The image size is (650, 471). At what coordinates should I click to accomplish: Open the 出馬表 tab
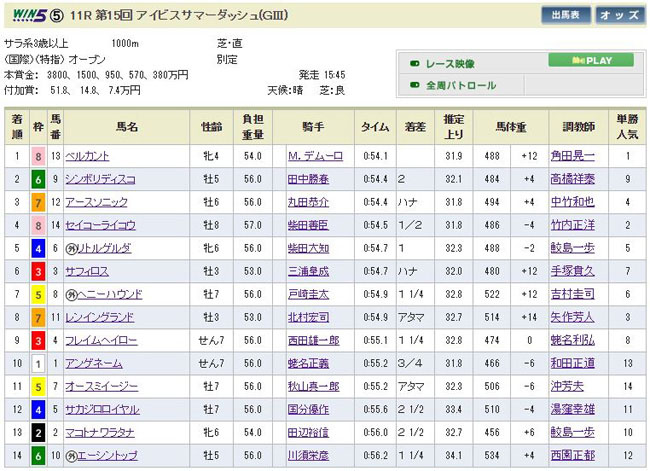pos(563,15)
